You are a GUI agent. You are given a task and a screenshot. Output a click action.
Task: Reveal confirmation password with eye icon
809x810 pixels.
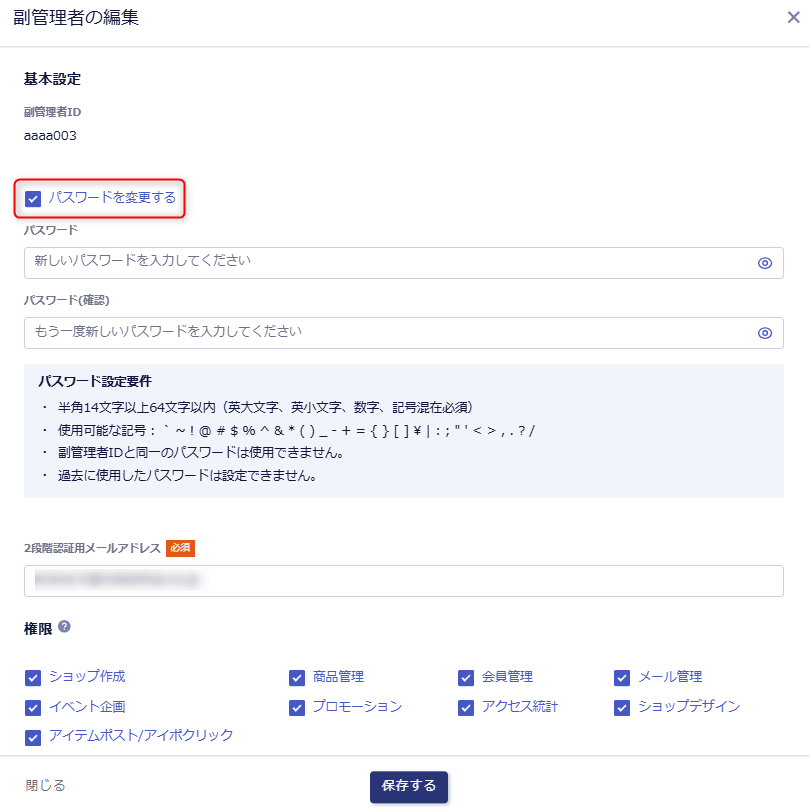click(765, 333)
